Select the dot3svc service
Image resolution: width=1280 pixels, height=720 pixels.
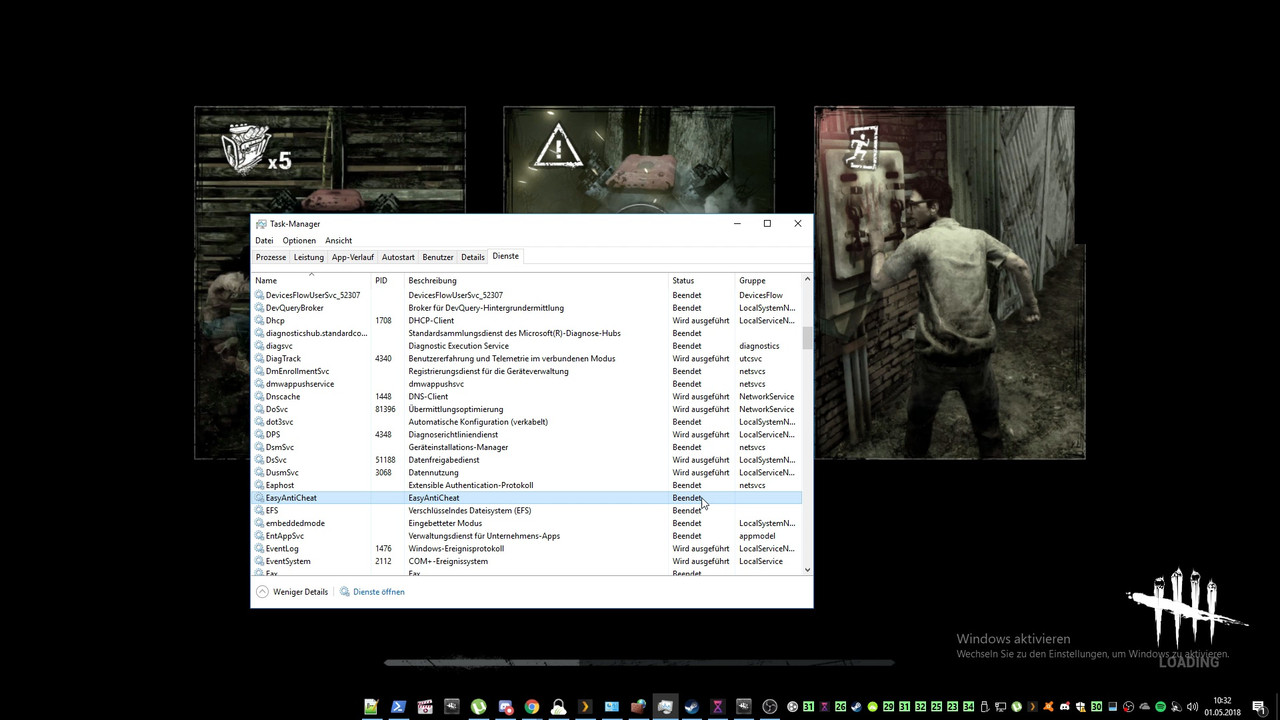526,422
